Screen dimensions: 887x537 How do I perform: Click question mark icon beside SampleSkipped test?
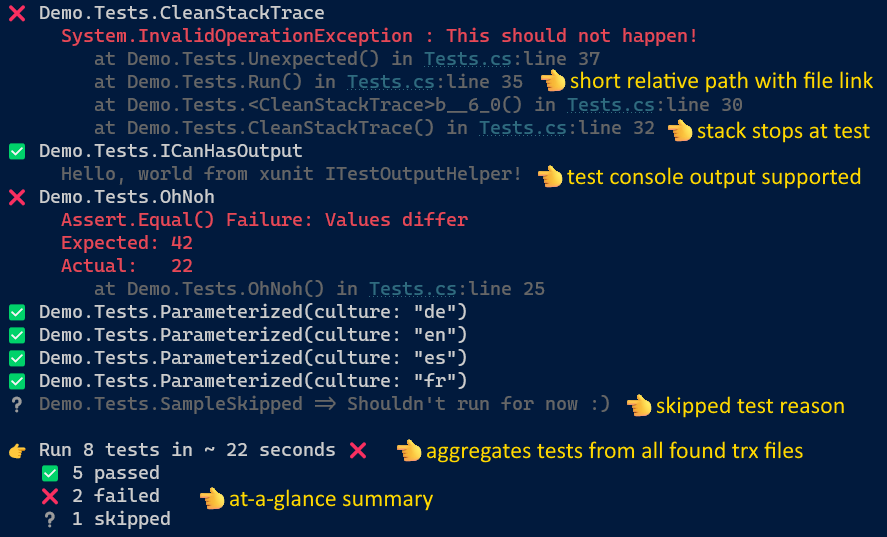[x=16, y=404]
